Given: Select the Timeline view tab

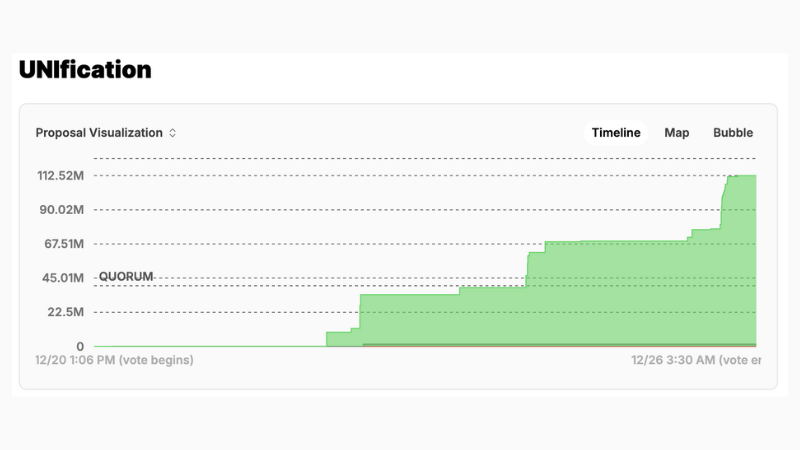Looking at the screenshot, I should coord(615,132).
